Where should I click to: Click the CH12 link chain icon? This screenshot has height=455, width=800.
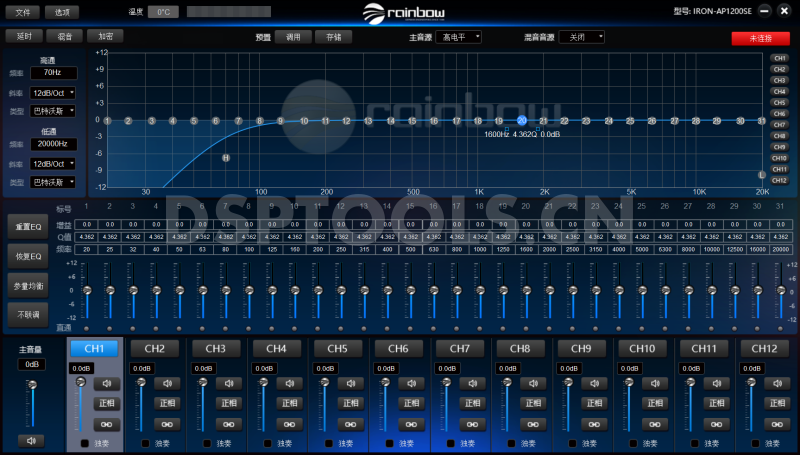click(x=777, y=424)
